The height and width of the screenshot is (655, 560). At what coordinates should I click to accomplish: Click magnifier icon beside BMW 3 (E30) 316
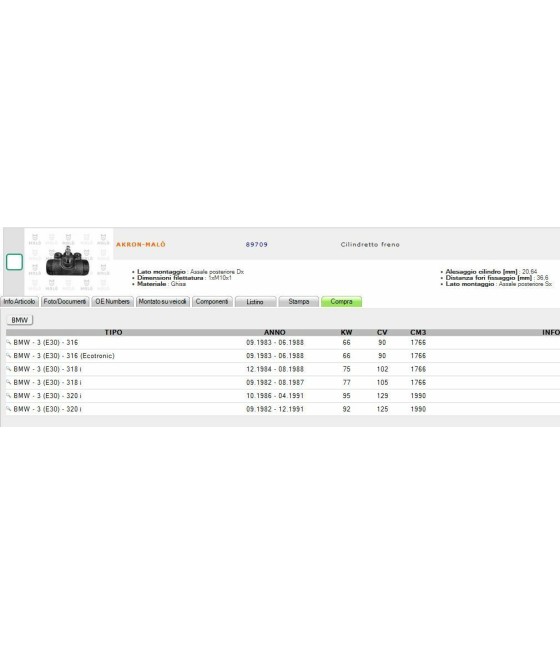[8, 342]
